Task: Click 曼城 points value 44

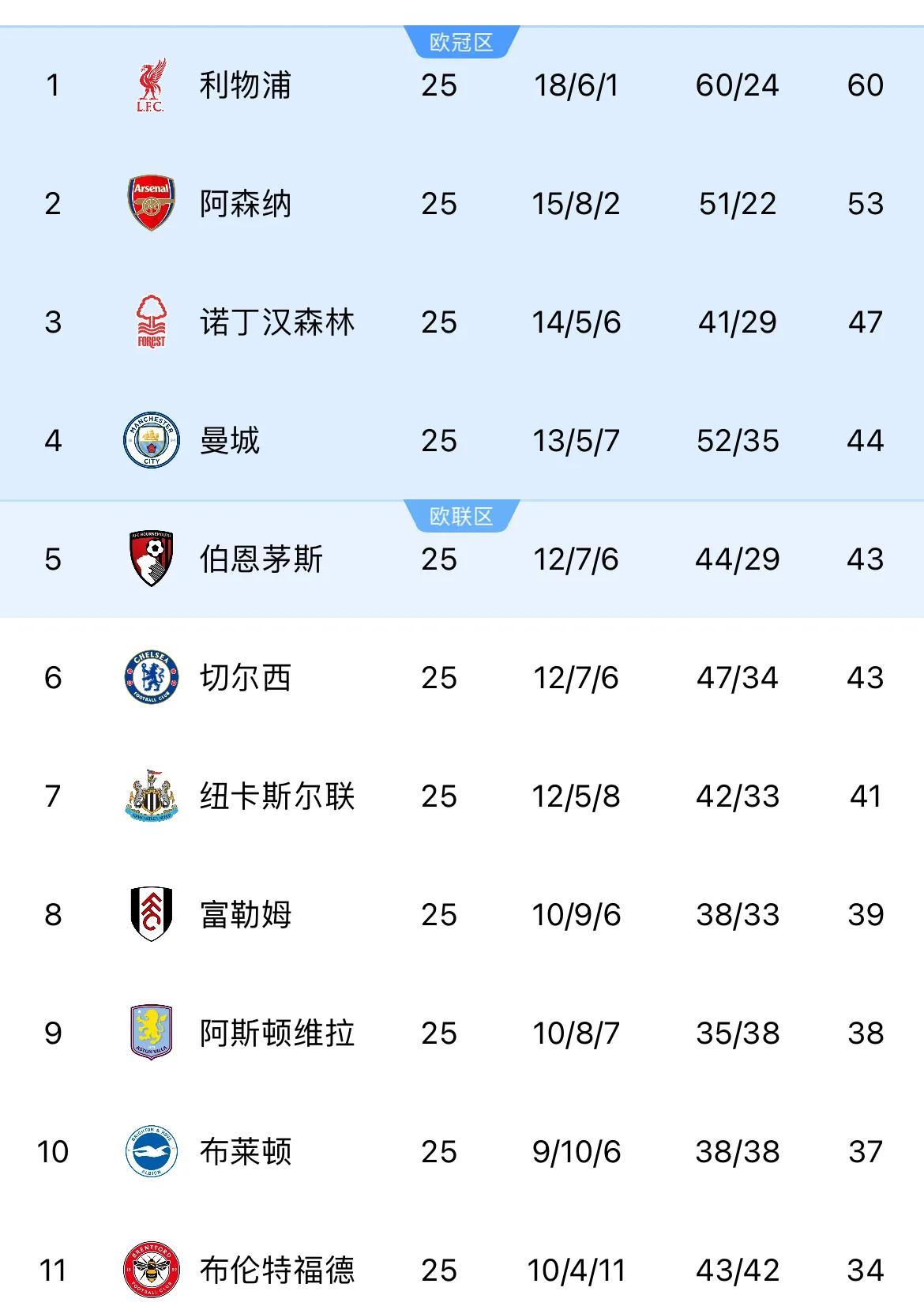Action: click(865, 441)
